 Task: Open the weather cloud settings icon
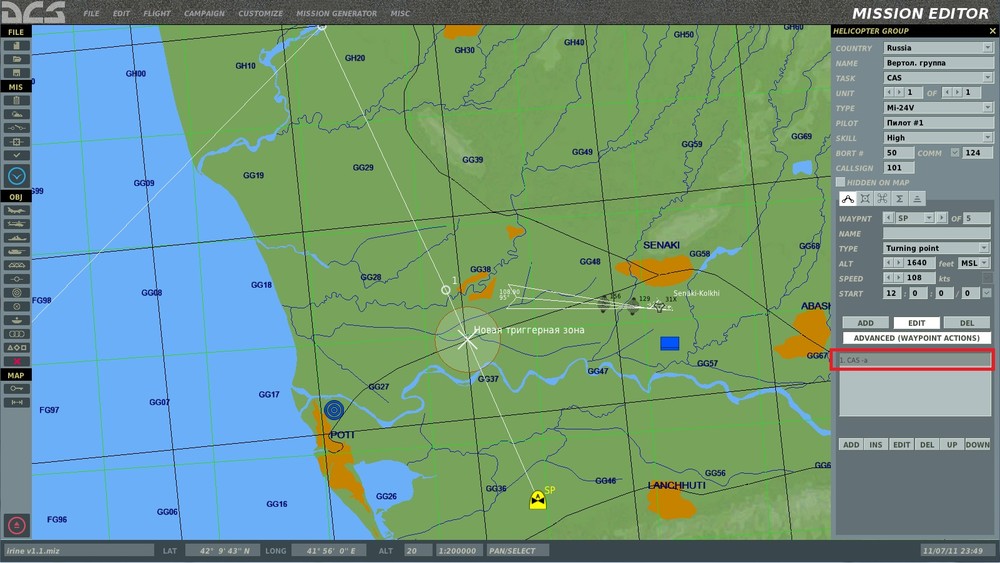(17, 114)
